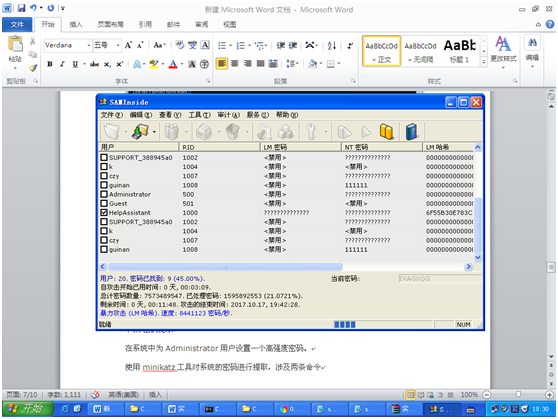
Task: Open Word Help question mark icon
Action: [x=550, y=24]
